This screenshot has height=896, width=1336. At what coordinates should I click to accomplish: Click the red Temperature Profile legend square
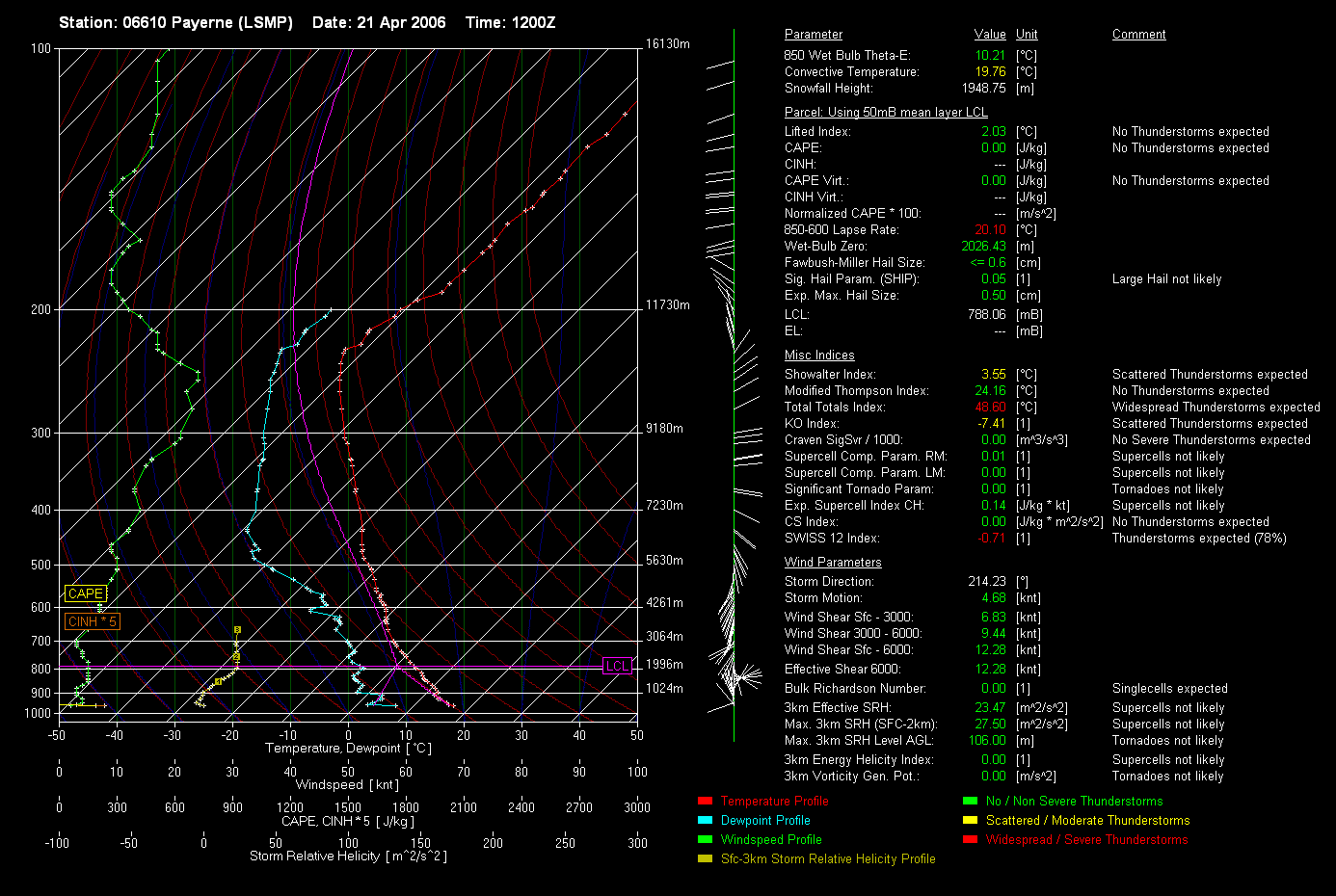coord(705,802)
